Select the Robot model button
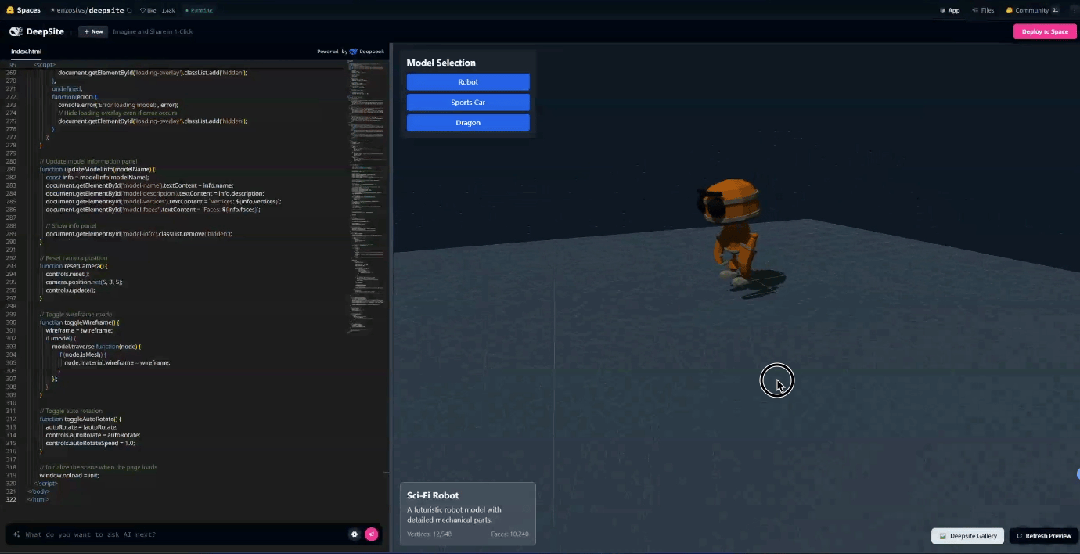 (x=468, y=82)
